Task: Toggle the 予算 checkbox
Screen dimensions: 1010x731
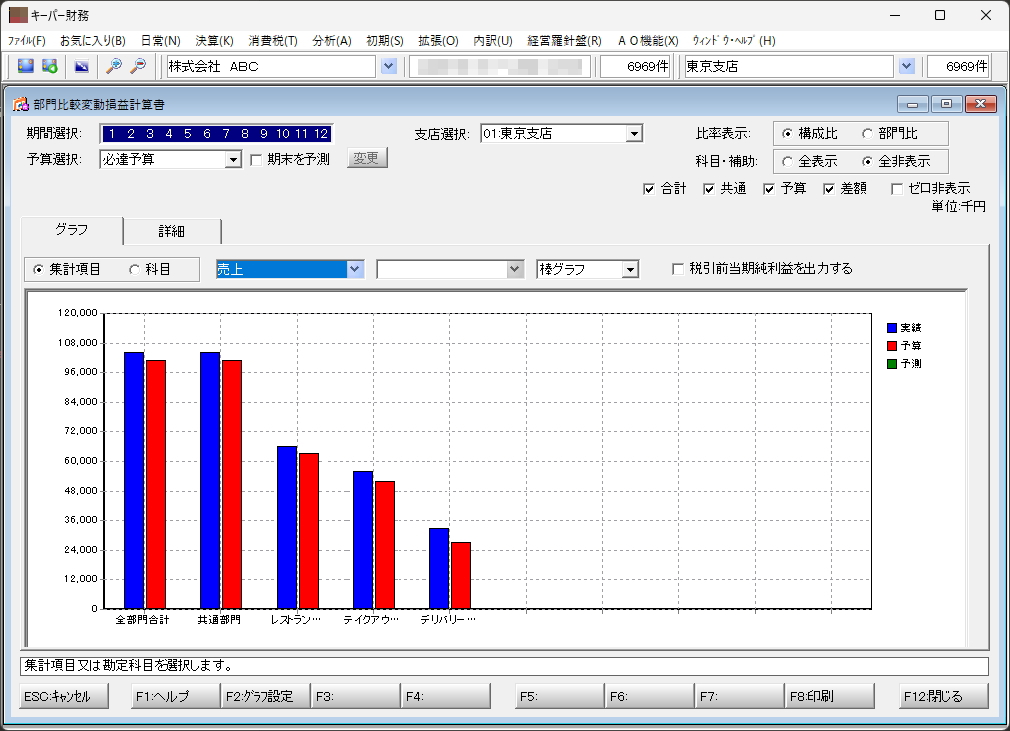Action: 768,189
